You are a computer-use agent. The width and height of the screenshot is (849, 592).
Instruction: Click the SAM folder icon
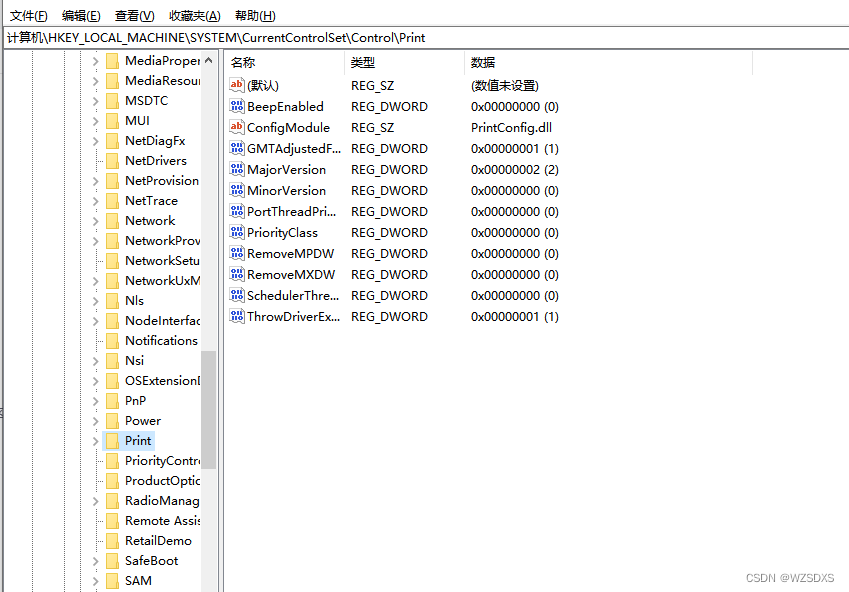tap(112, 580)
